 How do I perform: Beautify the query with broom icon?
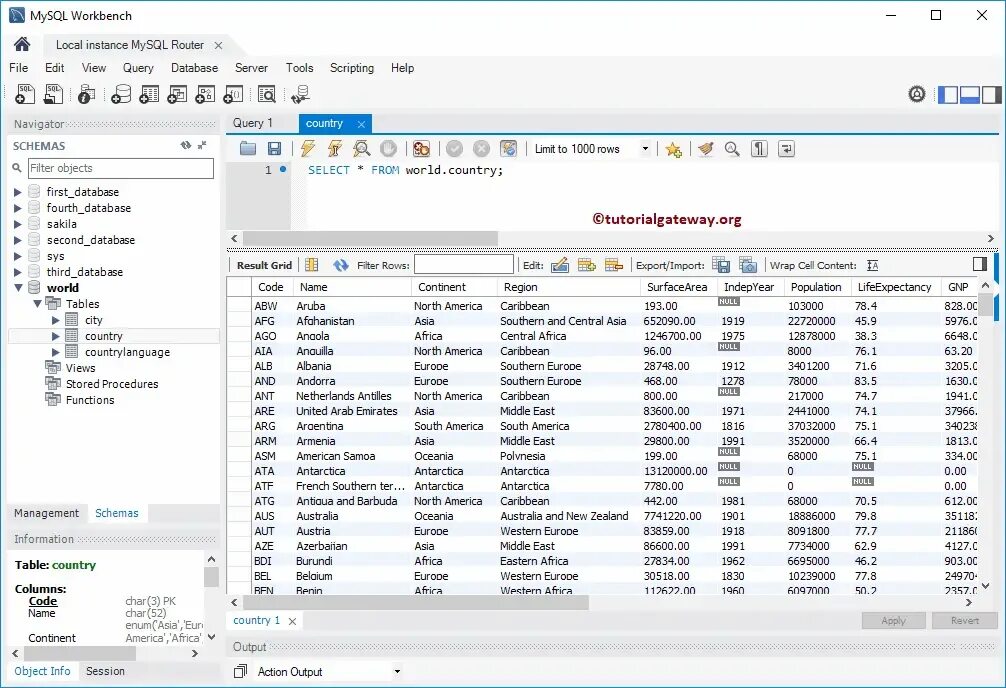pos(706,149)
